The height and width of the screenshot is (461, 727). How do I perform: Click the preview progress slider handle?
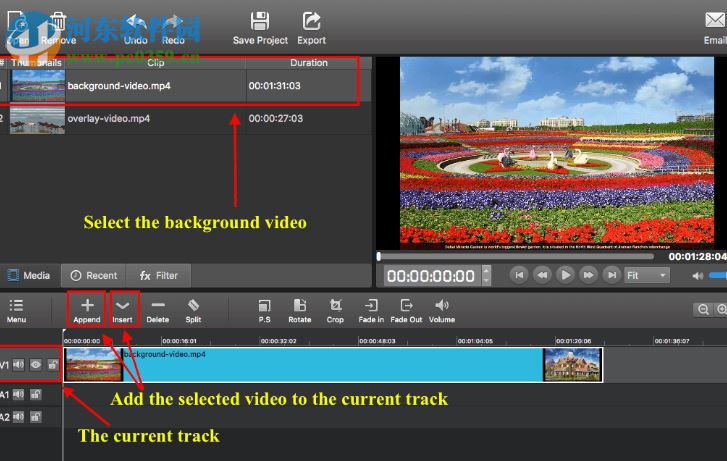(x=379, y=256)
